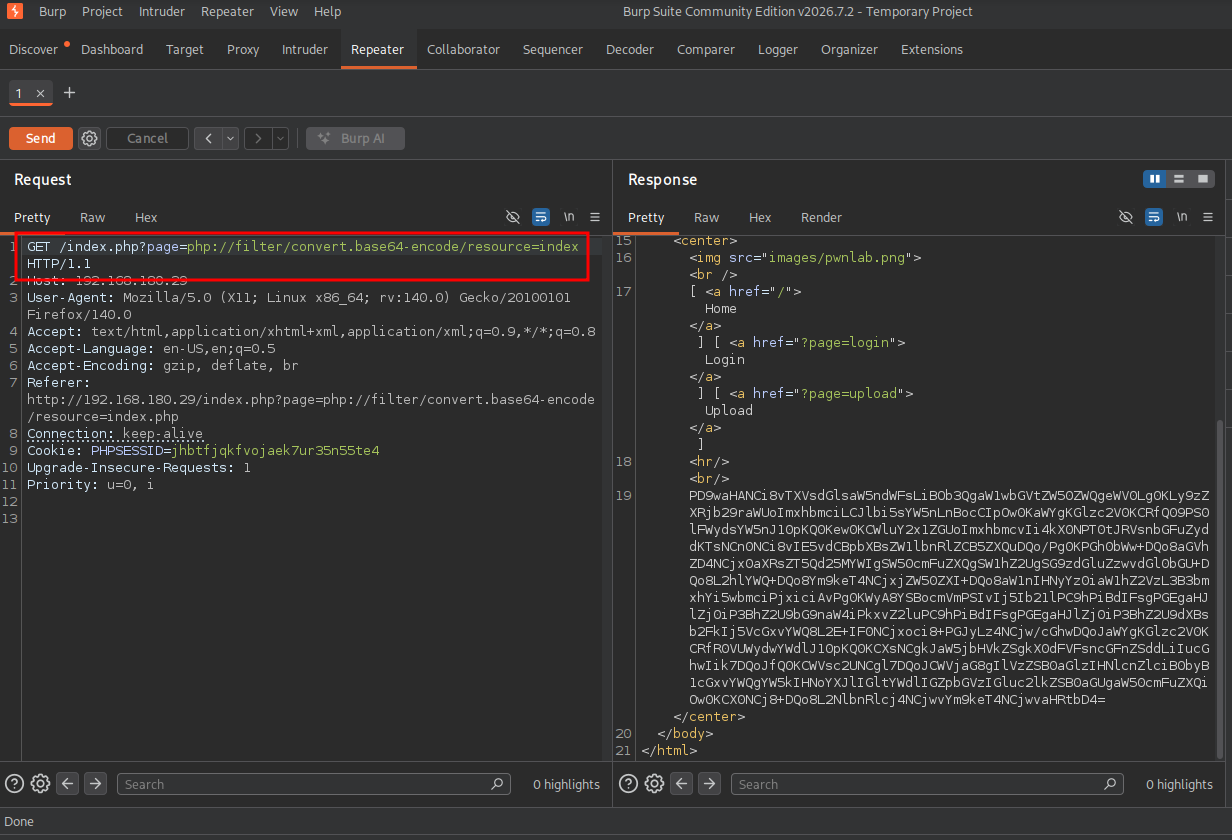Viewport: 1232px width, 840px height.
Task: Open Repeater send settings gear icon
Action: pyautogui.click(x=90, y=138)
